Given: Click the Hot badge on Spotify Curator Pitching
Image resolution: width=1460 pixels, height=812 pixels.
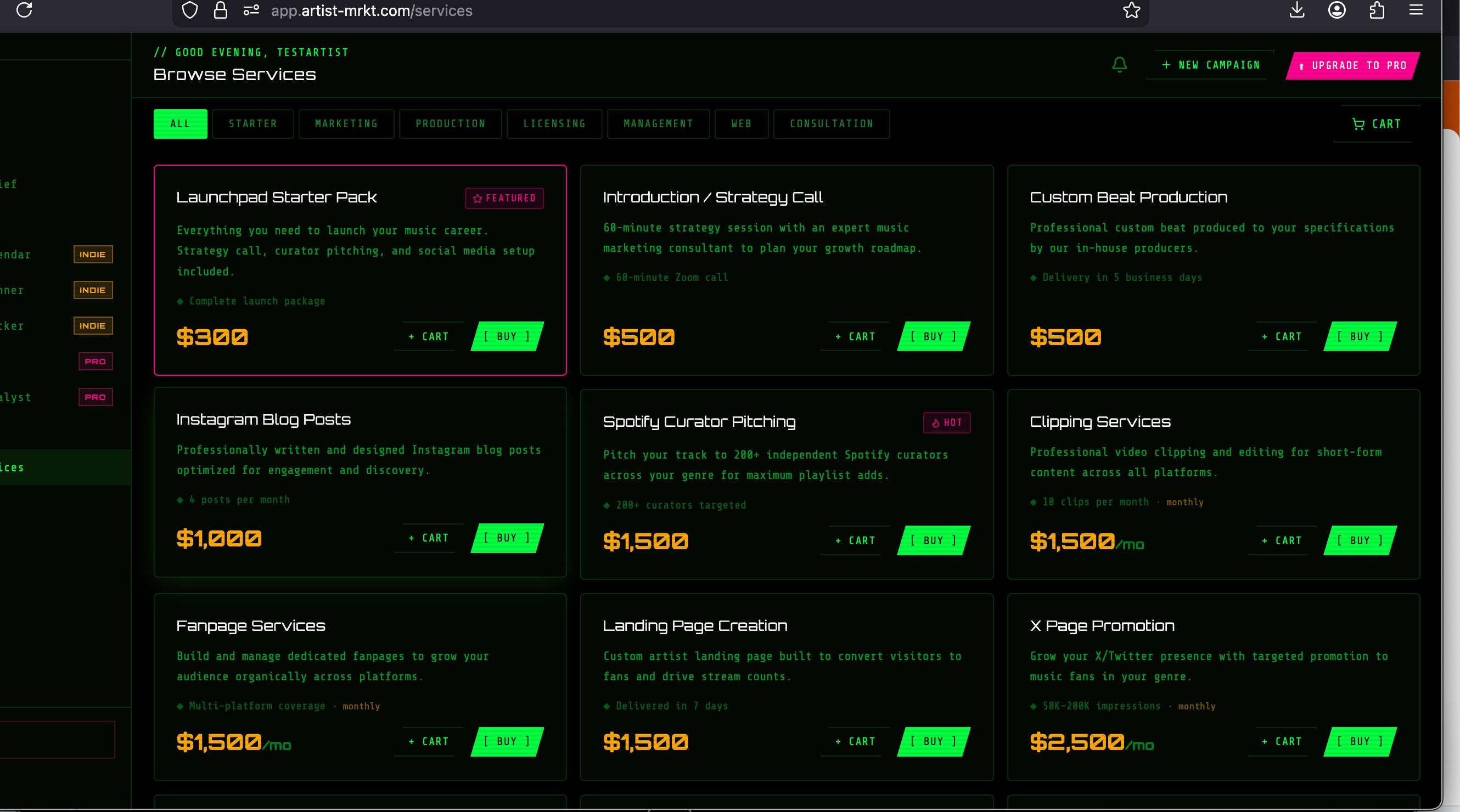Looking at the screenshot, I should pyautogui.click(x=947, y=422).
